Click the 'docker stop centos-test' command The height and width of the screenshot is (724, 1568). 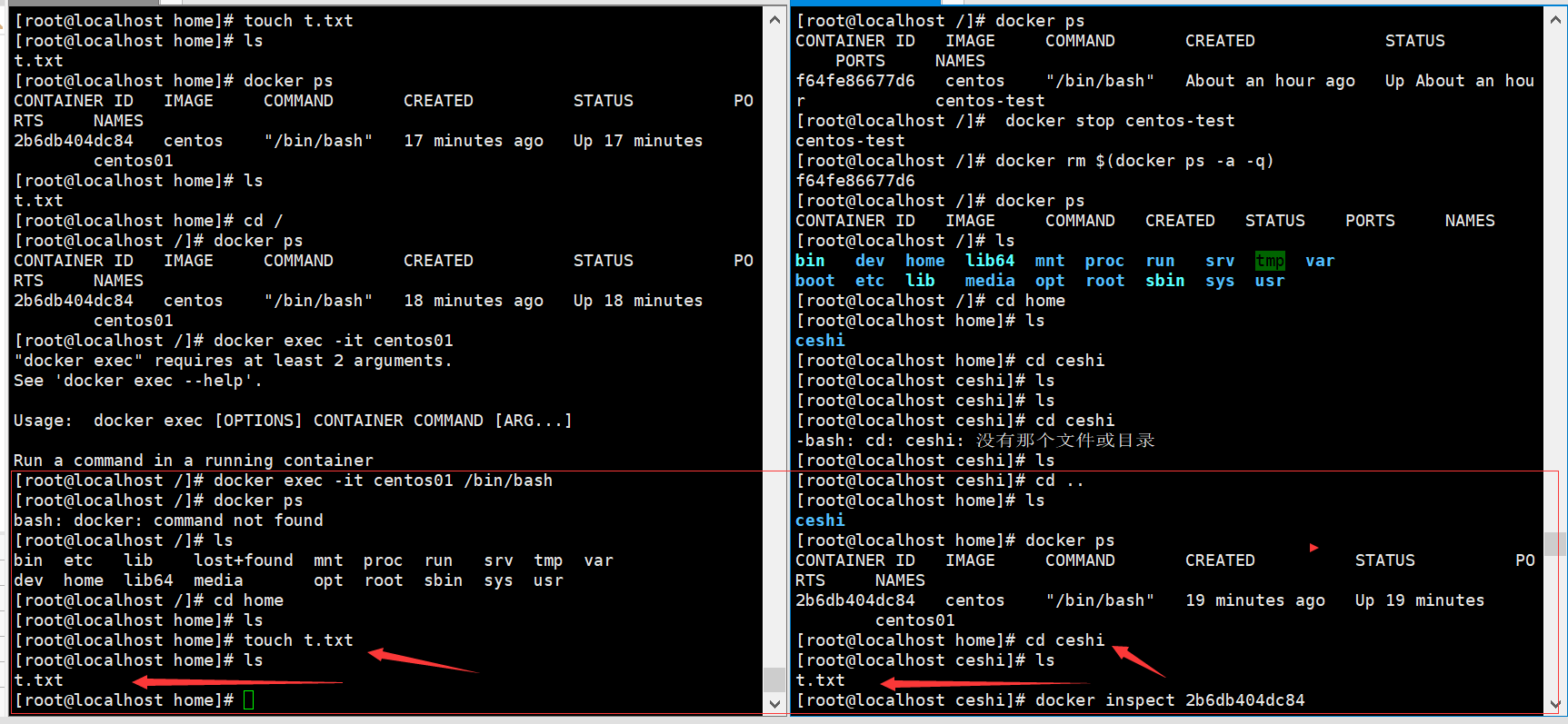1120,121
